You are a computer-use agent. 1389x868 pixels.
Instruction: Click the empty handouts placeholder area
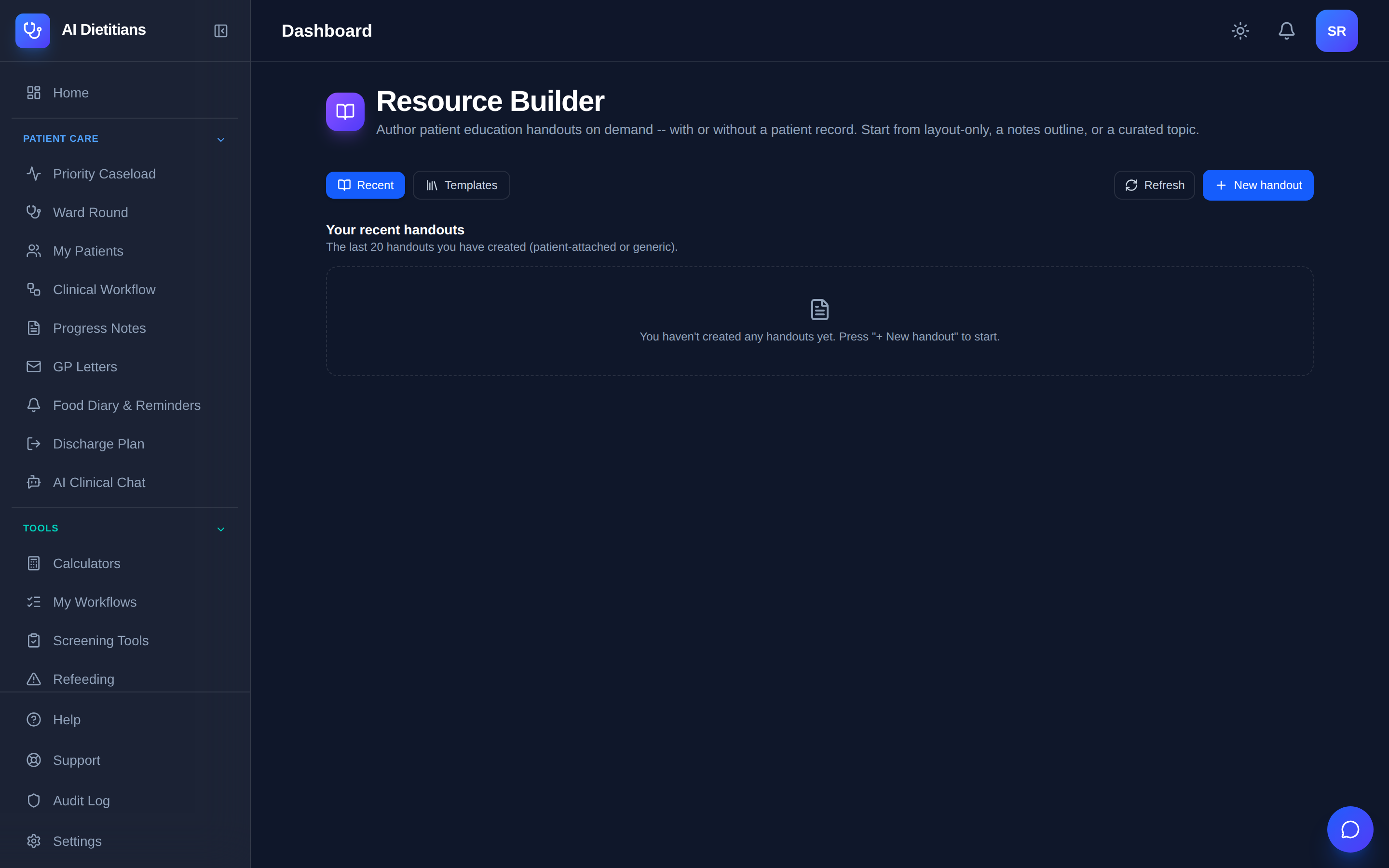point(819,321)
